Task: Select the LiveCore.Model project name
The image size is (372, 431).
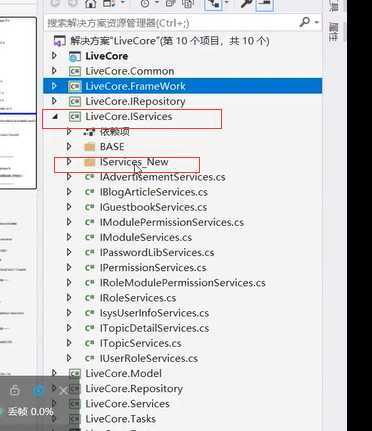Action: 124,373
